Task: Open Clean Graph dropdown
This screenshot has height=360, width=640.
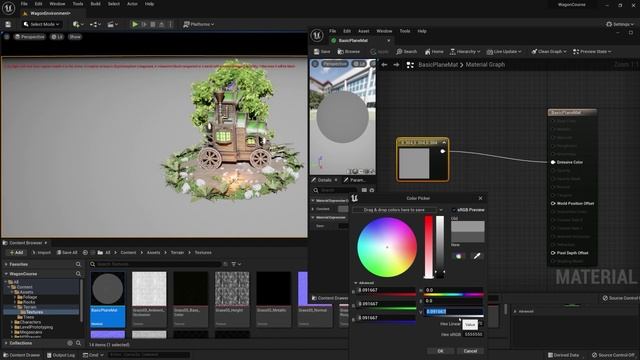Action: [549, 51]
